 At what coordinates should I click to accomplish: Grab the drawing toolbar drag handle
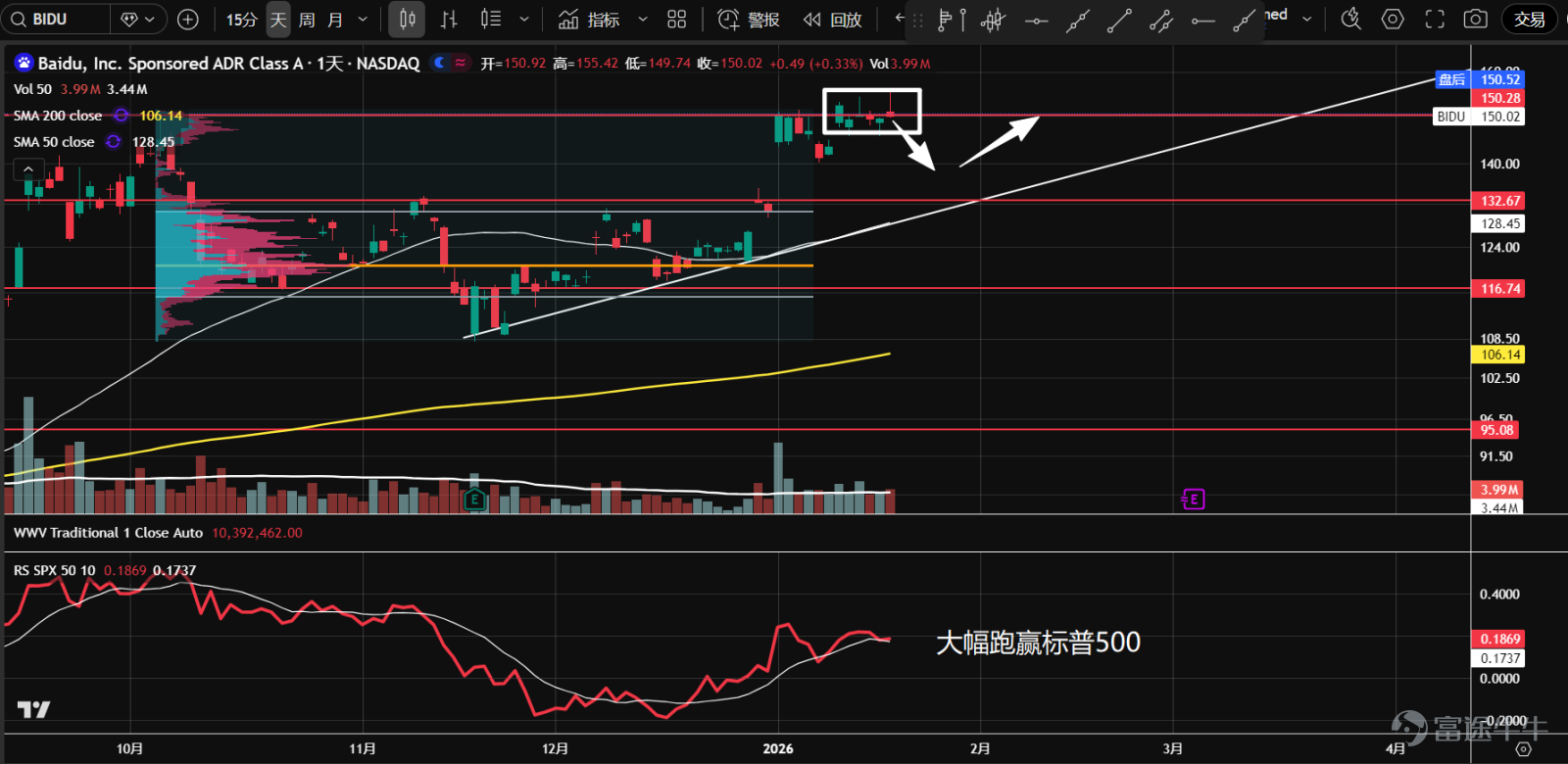(917, 20)
